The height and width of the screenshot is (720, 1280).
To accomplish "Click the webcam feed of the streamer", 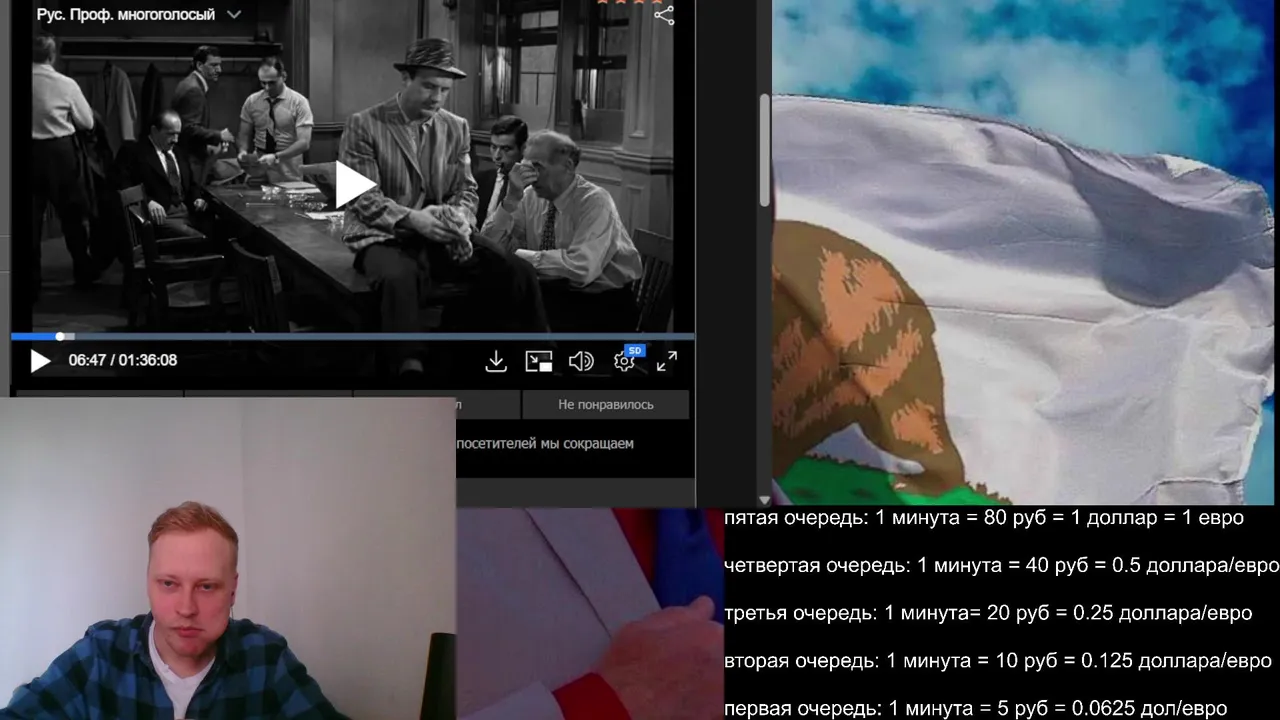I will [228, 558].
